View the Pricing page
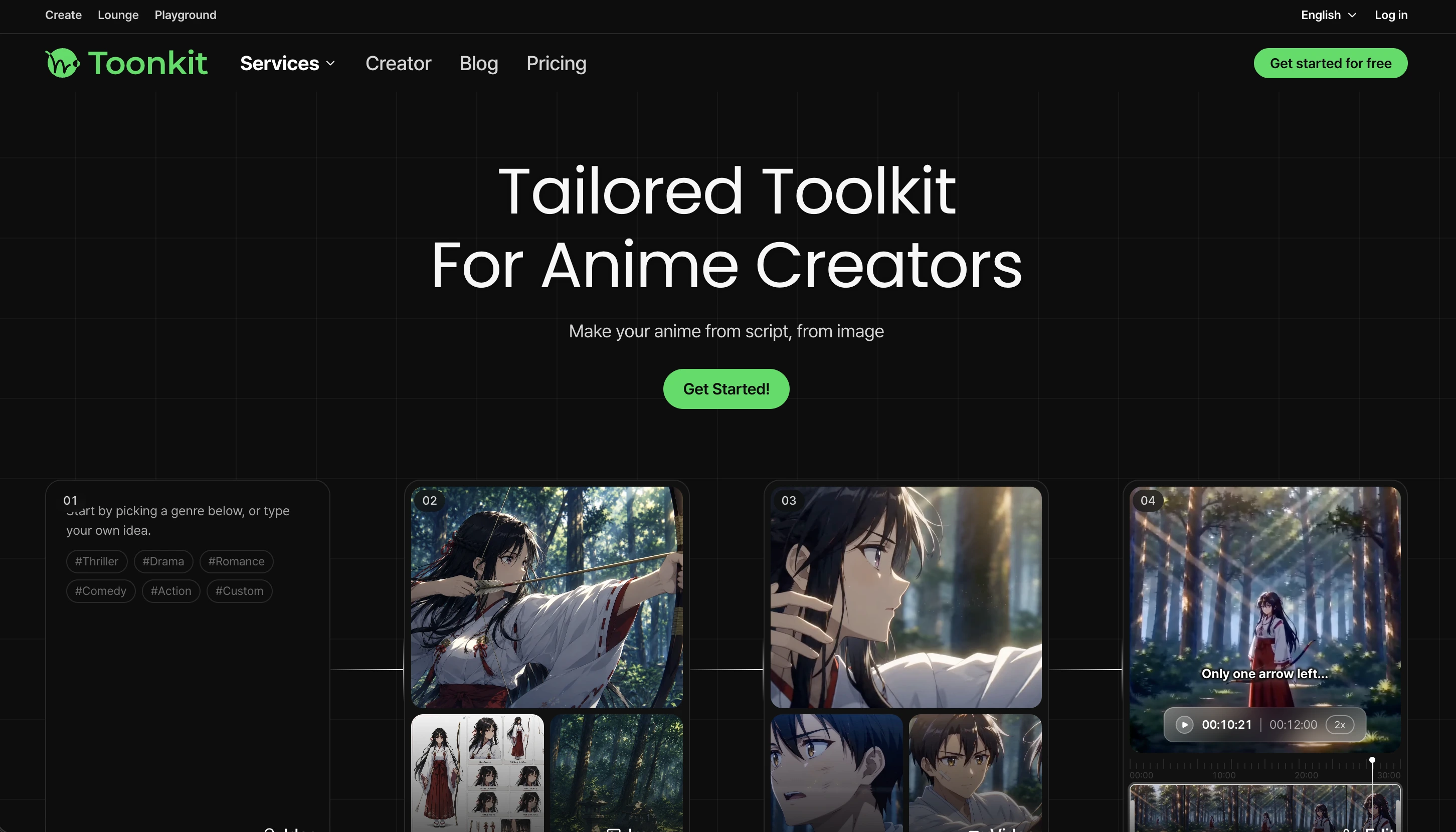The image size is (1456, 832). [x=556, y=64]
